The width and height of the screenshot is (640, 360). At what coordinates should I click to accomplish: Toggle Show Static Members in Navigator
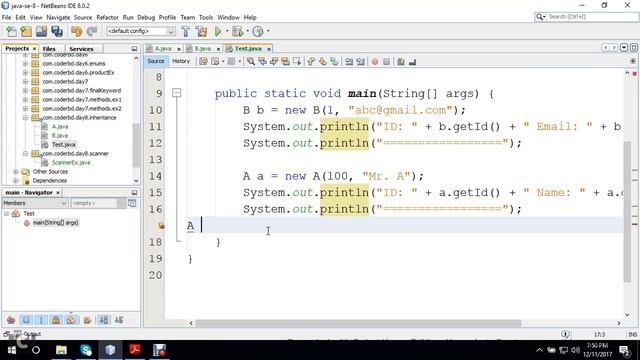[41, 320]
